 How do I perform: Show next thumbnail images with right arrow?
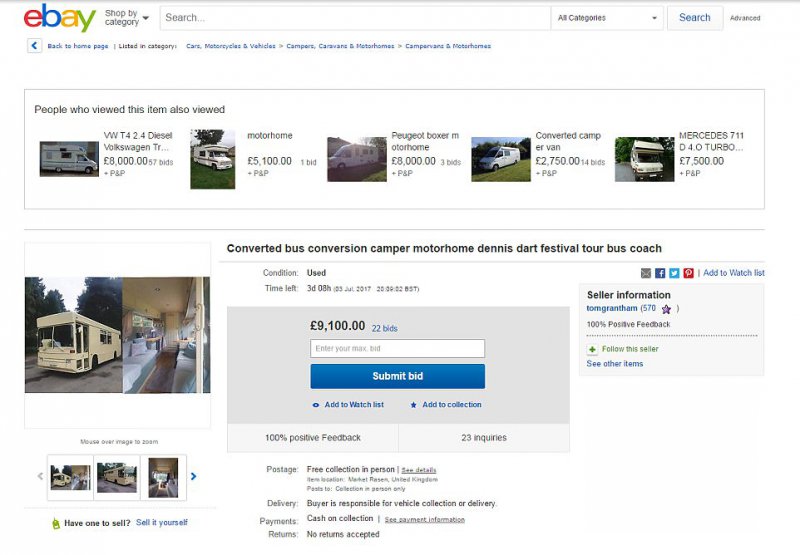point(193,476)
